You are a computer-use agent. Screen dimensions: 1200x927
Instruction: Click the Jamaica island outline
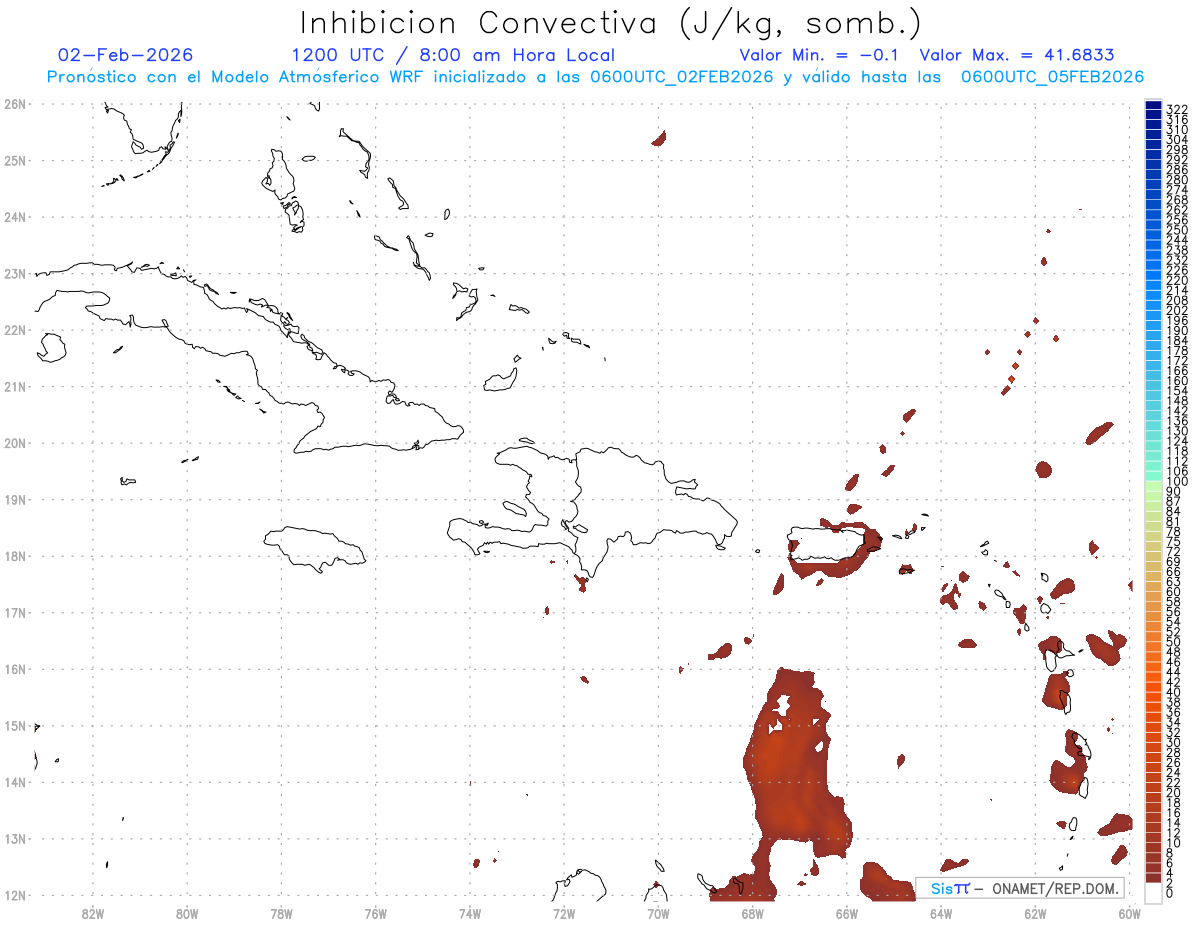(x=314, y=548)
